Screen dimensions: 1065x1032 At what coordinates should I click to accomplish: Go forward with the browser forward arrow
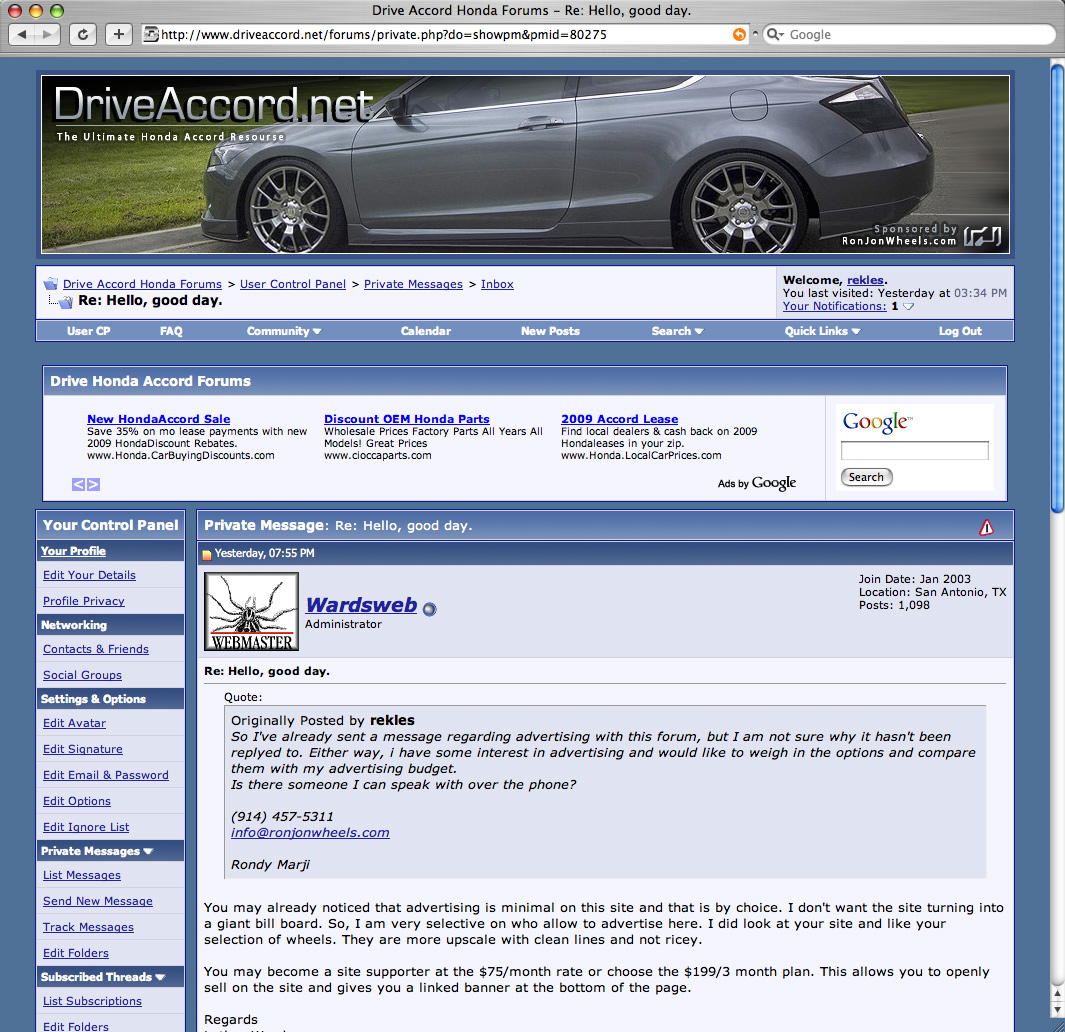click(x=48, y=34)
